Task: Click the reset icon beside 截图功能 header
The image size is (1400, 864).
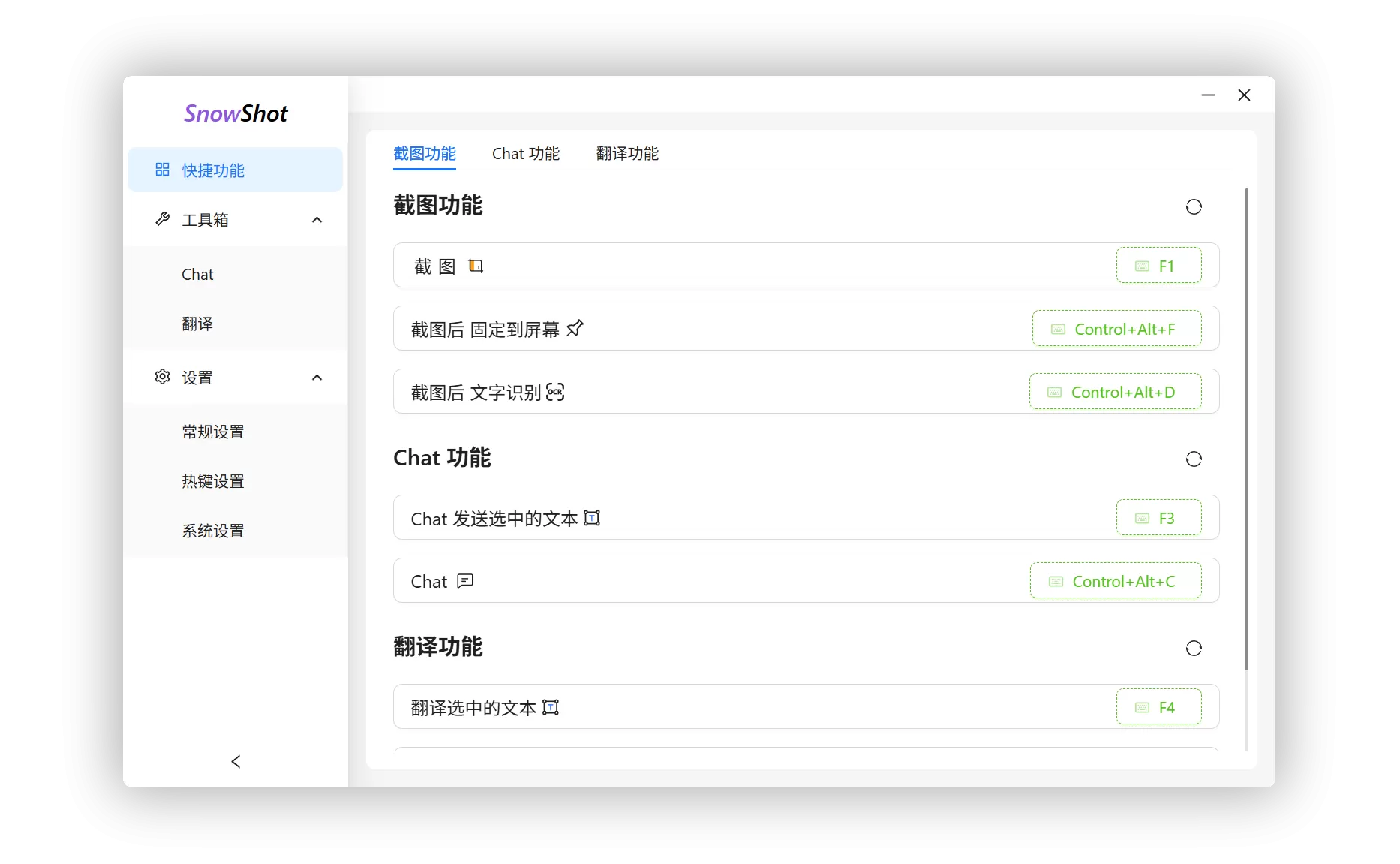Action: coord(1193,206)
